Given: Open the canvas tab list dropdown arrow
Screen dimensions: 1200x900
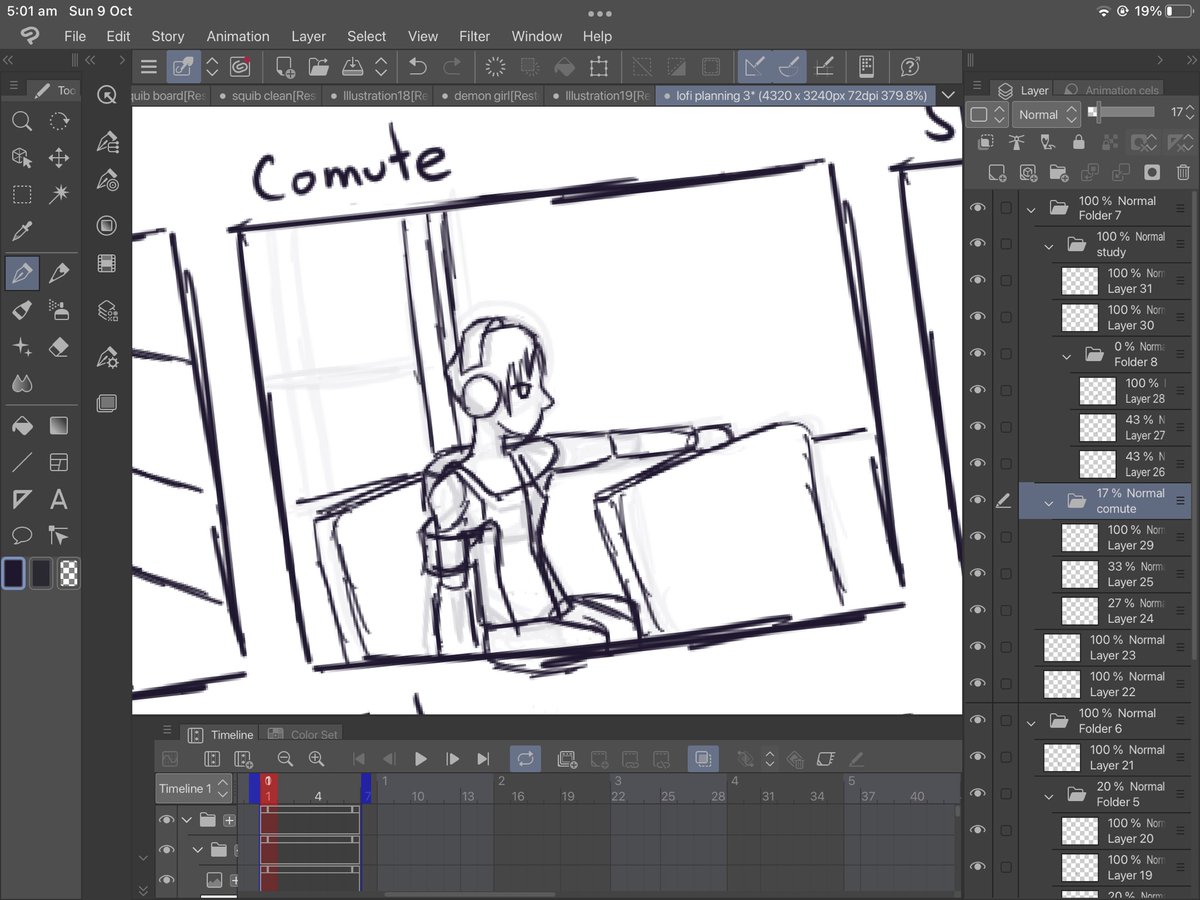Looking at the screenshot, I should (949, 95).
